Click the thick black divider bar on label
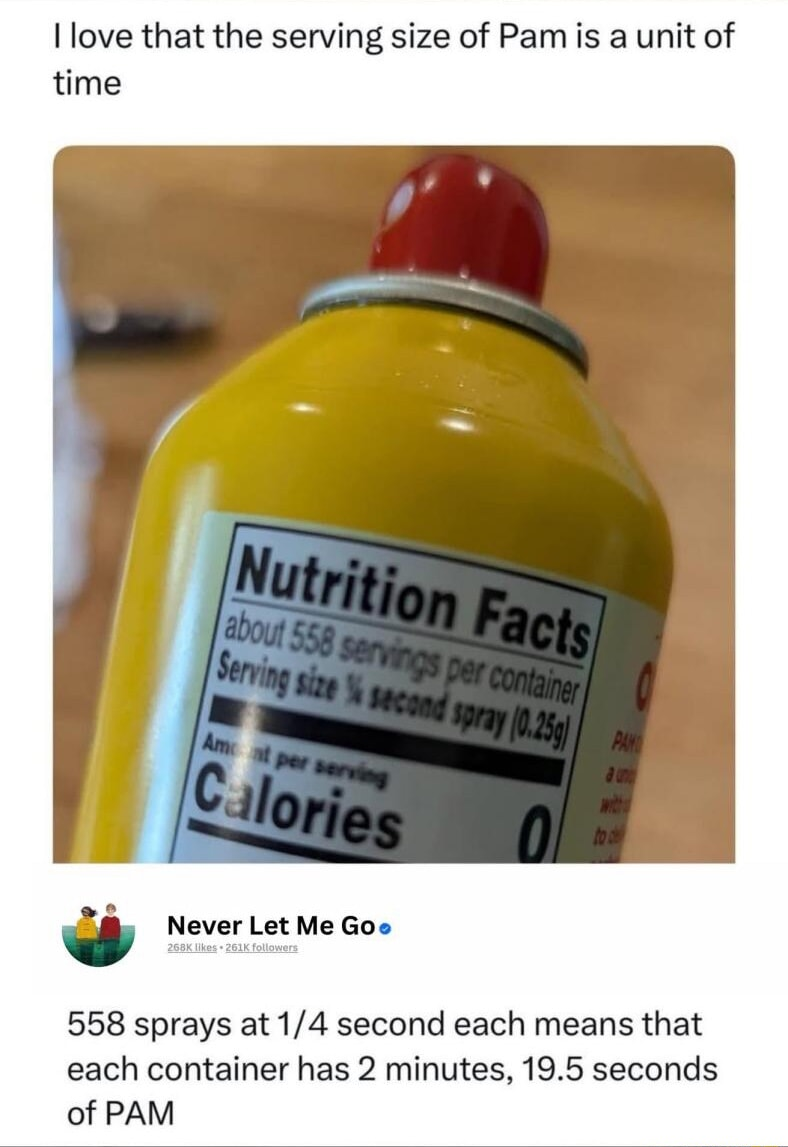 click(386, 741)
